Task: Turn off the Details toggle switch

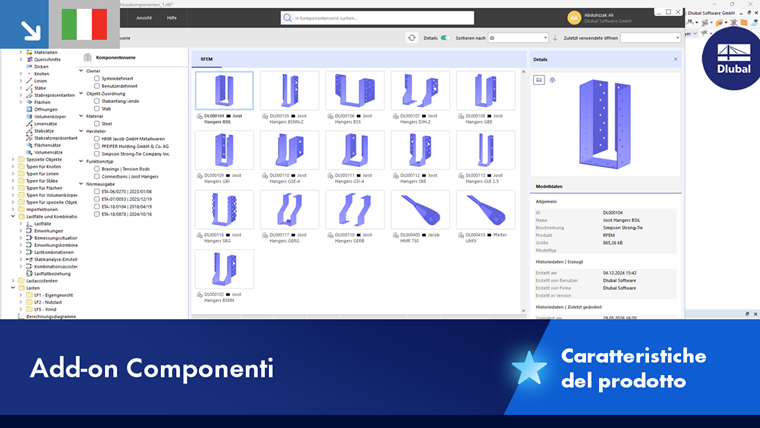Action: (444, 38)
